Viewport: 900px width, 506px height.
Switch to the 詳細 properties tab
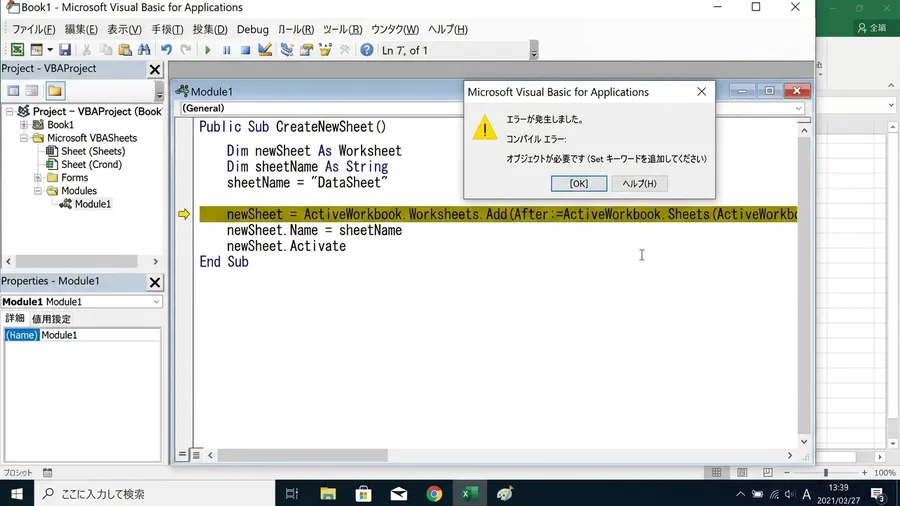(15, 318)
